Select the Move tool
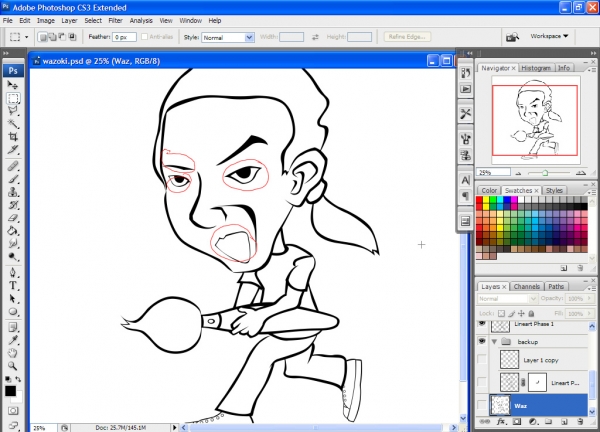600x432 pixels. pos(13,85)
